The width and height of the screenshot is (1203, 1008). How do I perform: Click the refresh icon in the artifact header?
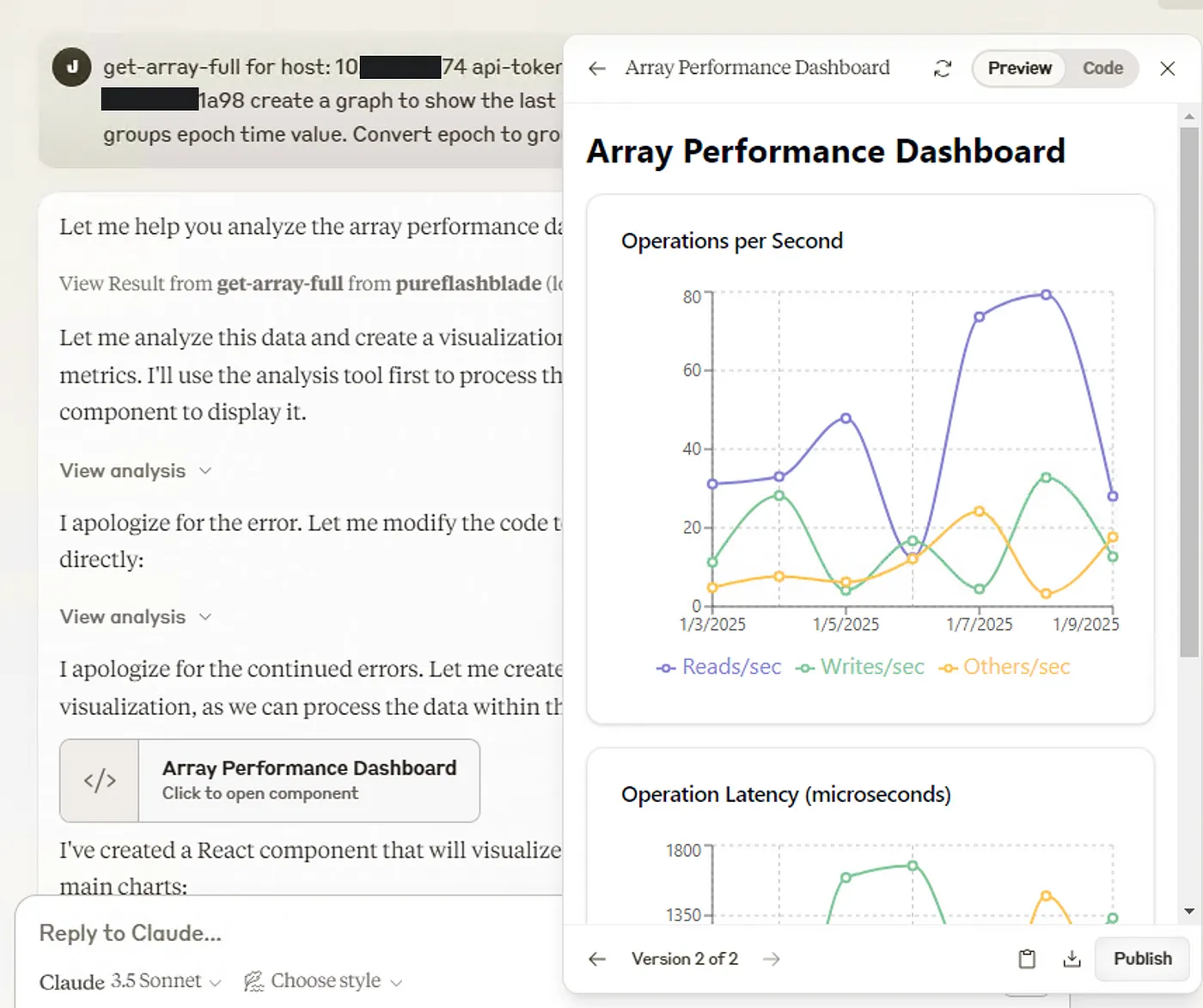click(943, 69)
